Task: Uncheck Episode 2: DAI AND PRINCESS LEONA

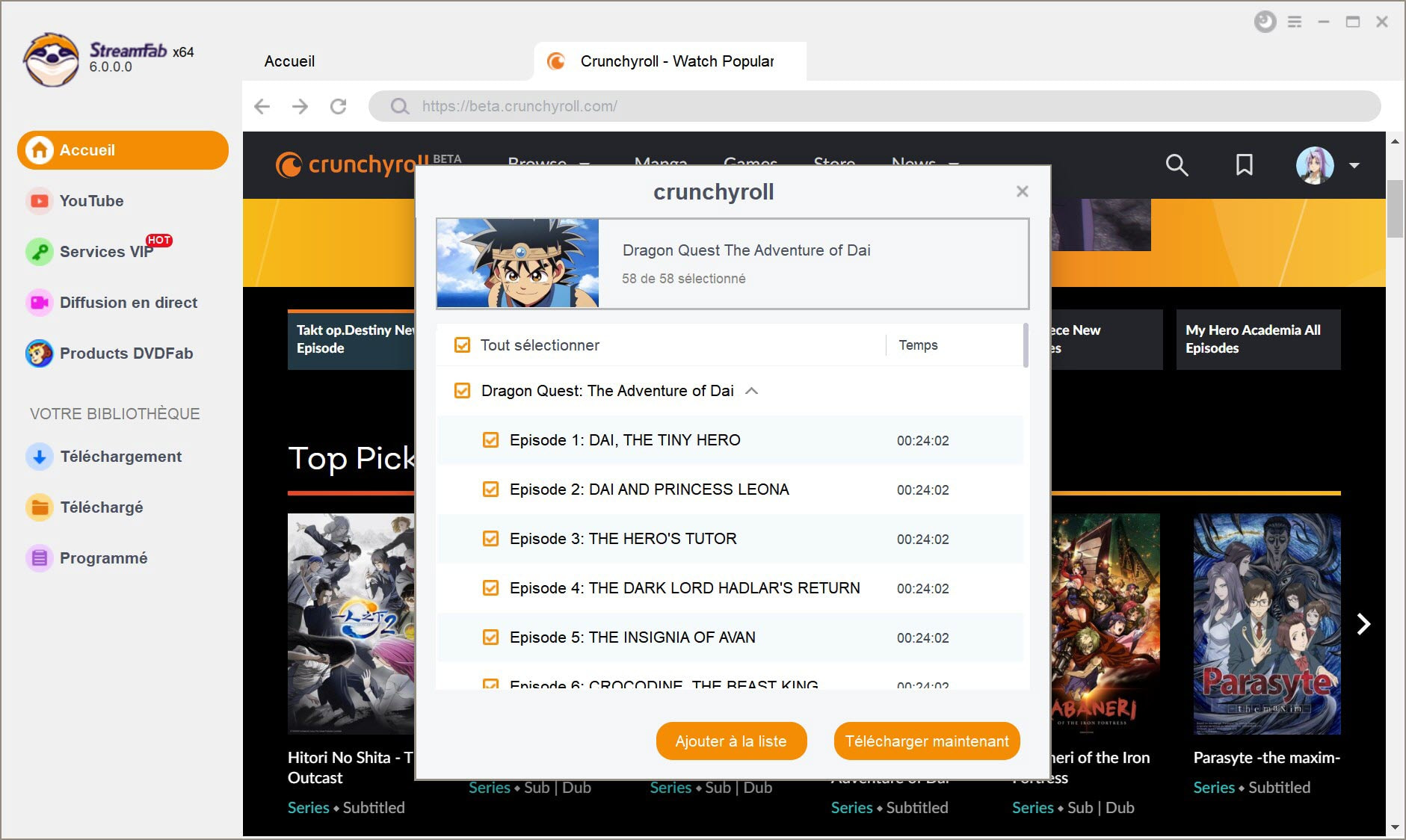Action: 490,490
